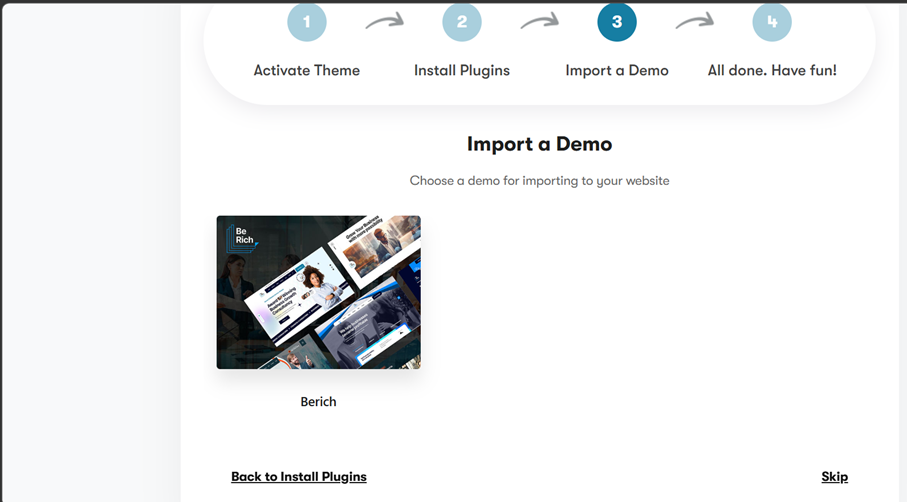
Task: Click the Choose a demo for importing subtitle
Action: point(539,181)
